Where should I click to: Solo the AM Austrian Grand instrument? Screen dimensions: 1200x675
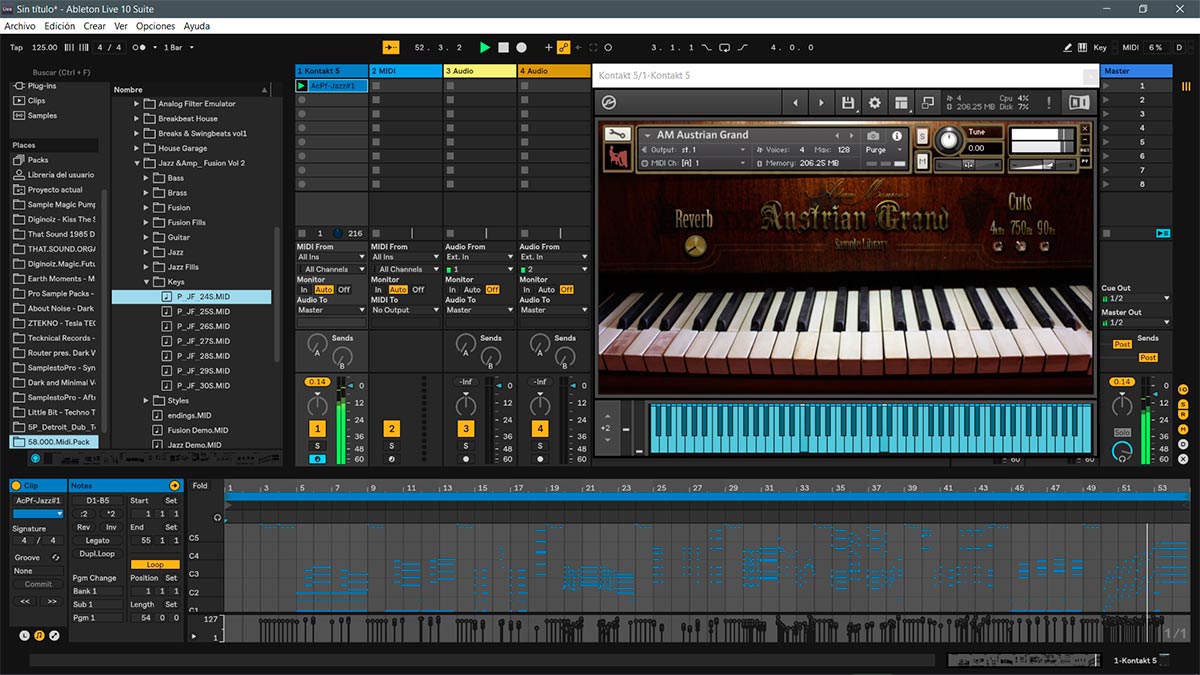(921, 135)
